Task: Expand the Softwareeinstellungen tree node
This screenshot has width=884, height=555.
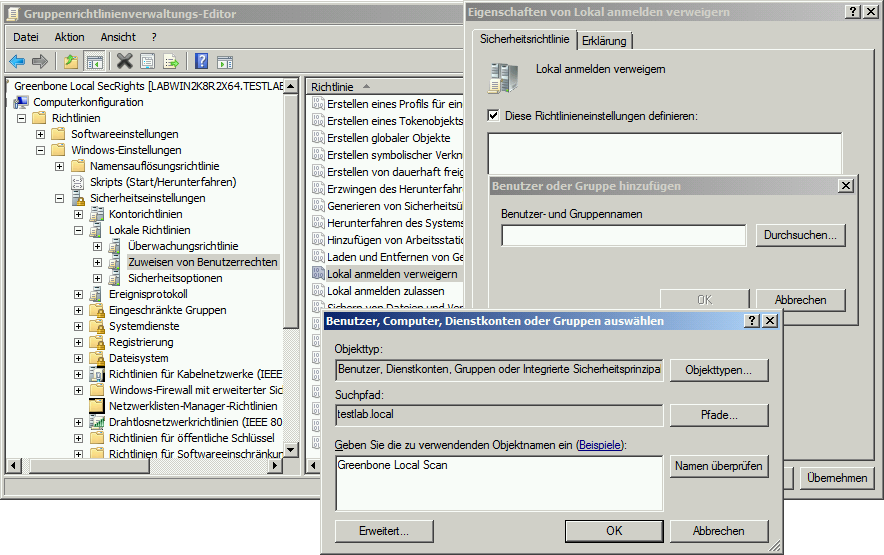Action: (41, 134)
